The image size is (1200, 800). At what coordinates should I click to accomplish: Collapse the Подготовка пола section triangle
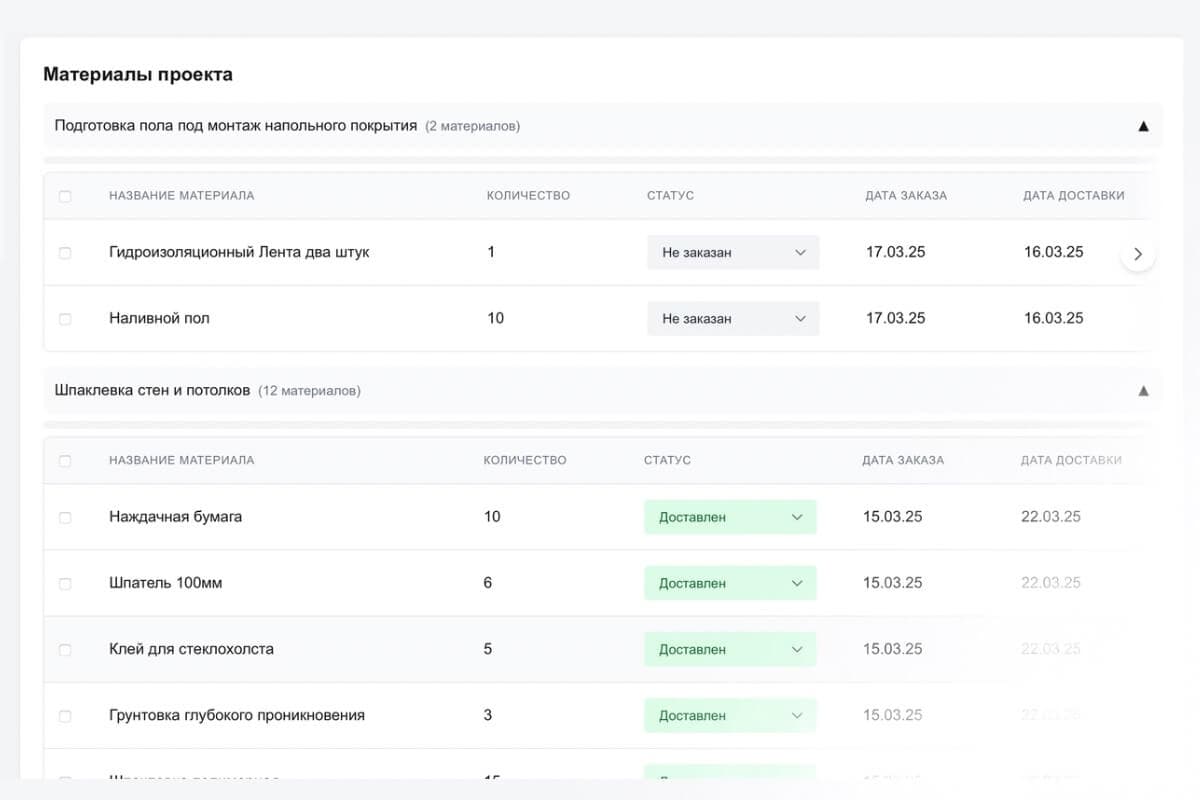1143,126
